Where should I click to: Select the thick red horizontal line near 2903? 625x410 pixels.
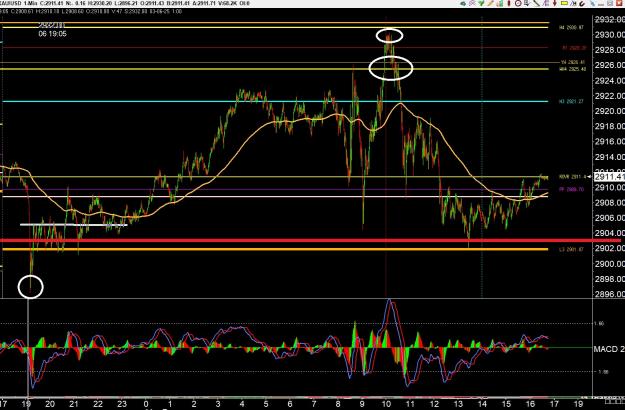coord(311,240)
